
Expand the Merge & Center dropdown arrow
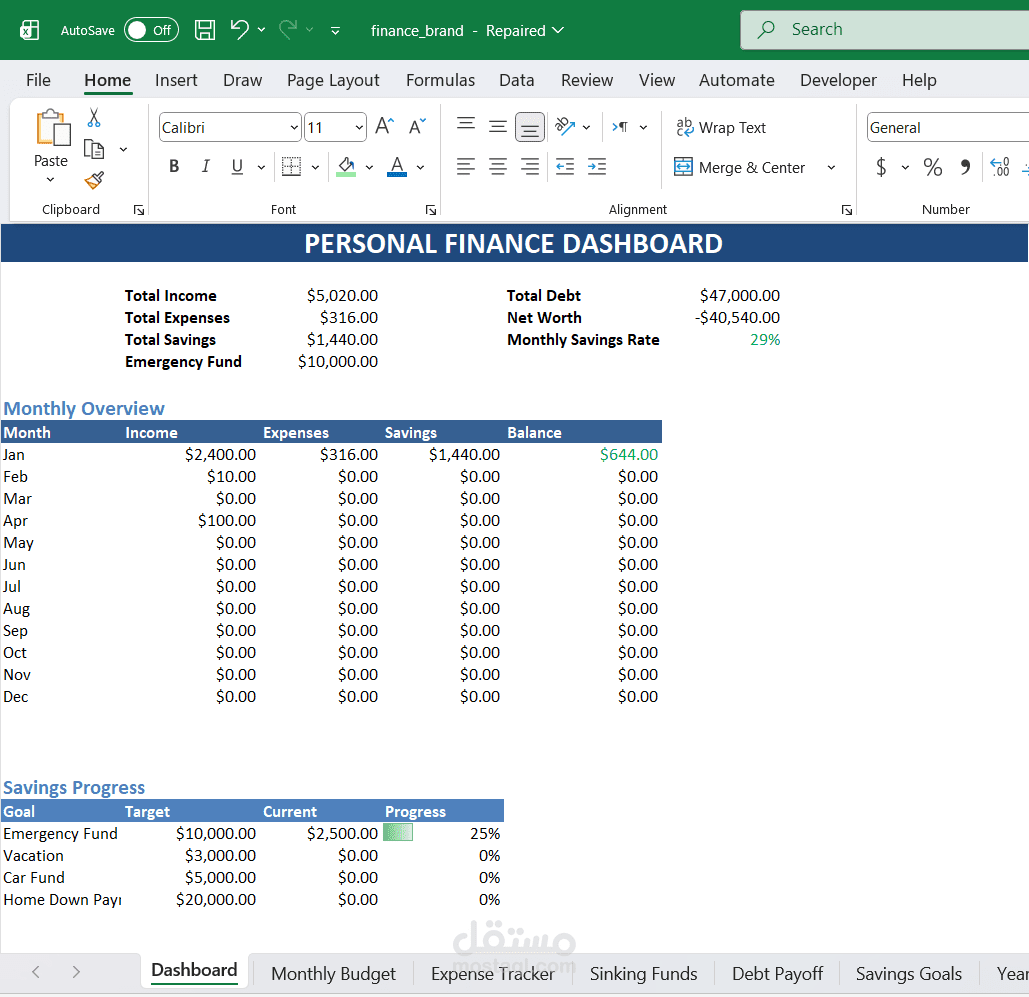click(x=831, y=167)
